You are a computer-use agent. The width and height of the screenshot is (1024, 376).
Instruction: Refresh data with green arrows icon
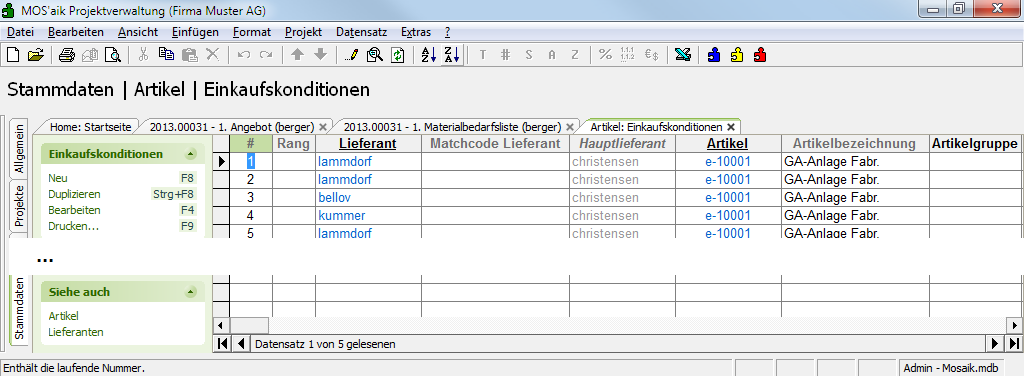(x=397, y=55)
